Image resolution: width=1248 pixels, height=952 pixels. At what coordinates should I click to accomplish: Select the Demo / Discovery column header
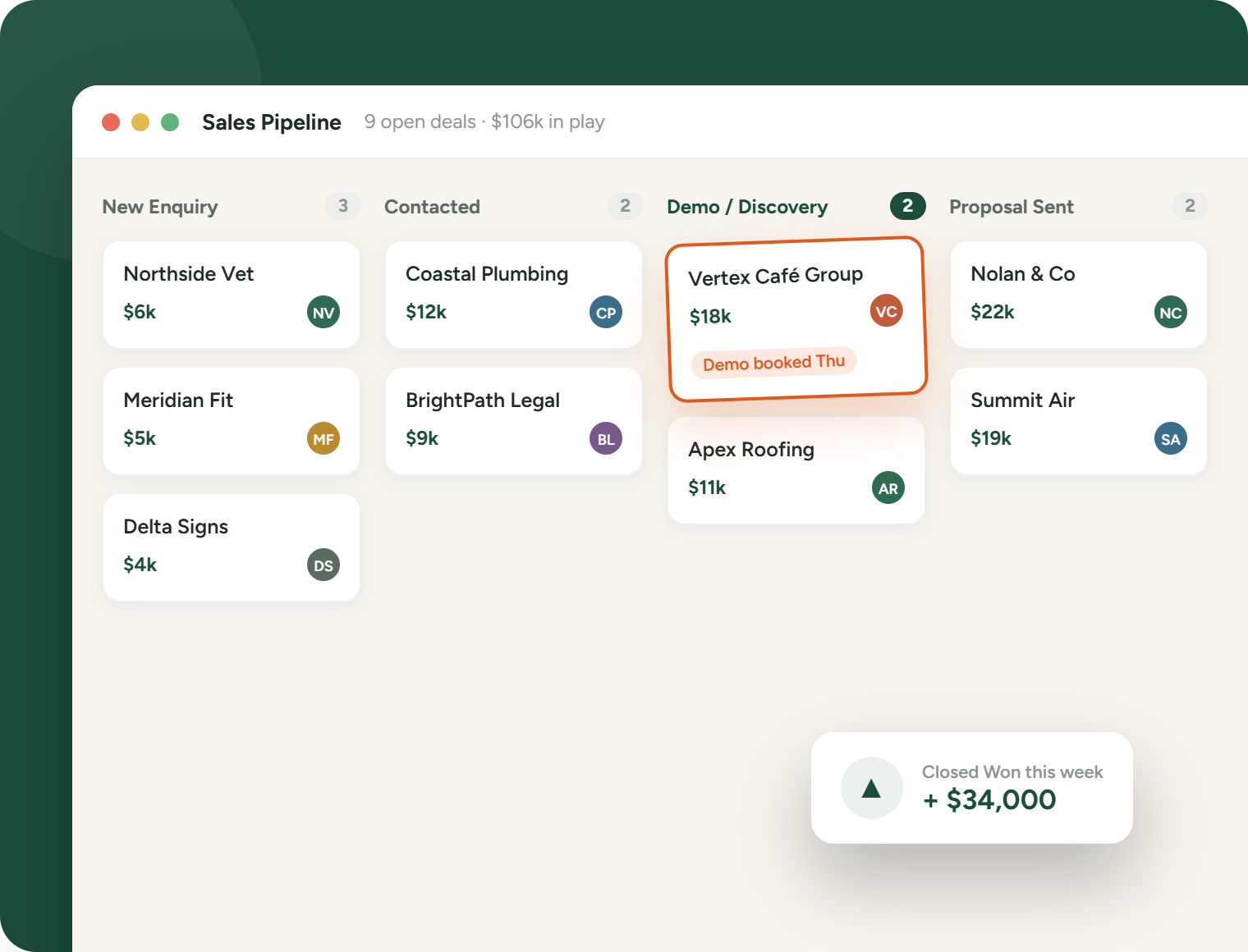pos(747,207)
